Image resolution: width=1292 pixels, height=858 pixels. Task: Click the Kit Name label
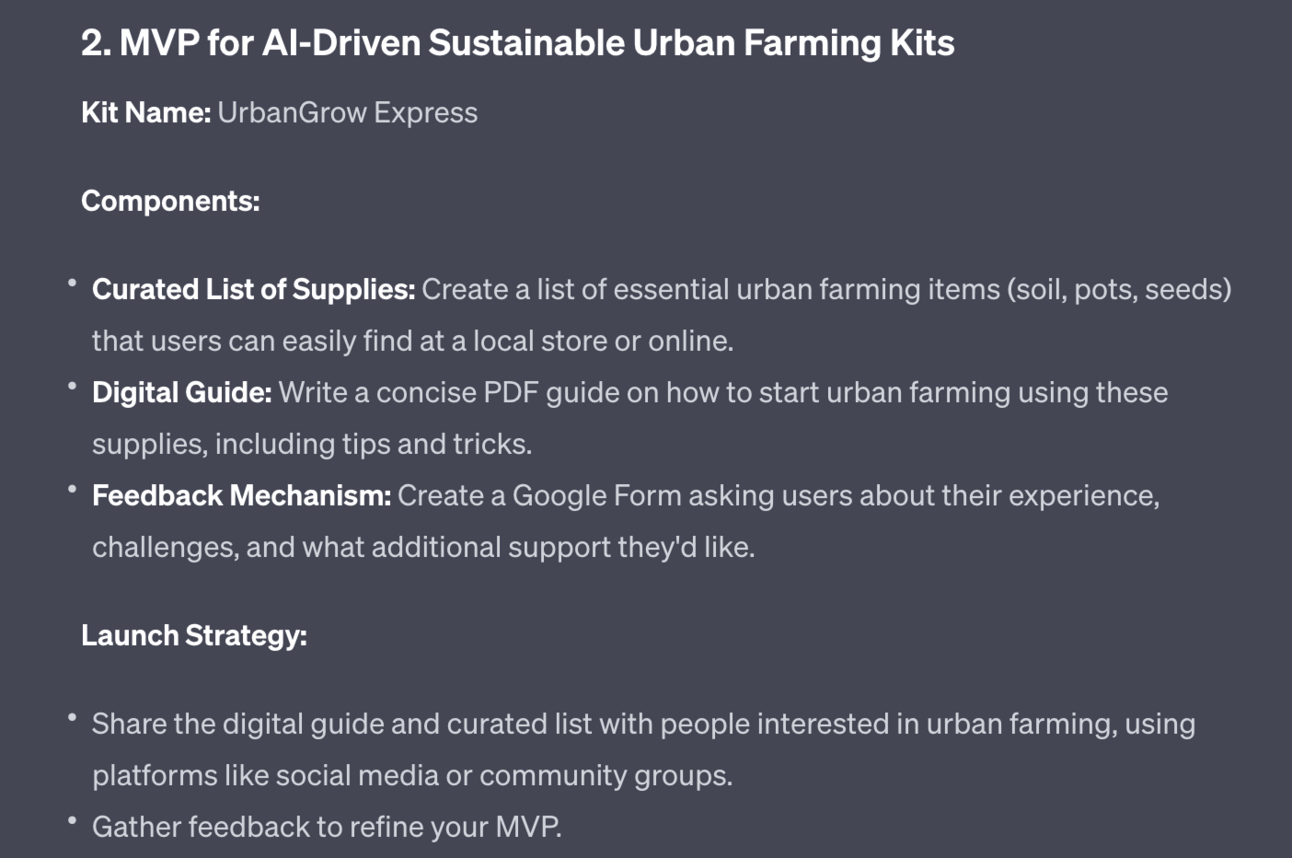tap(145, 112)
